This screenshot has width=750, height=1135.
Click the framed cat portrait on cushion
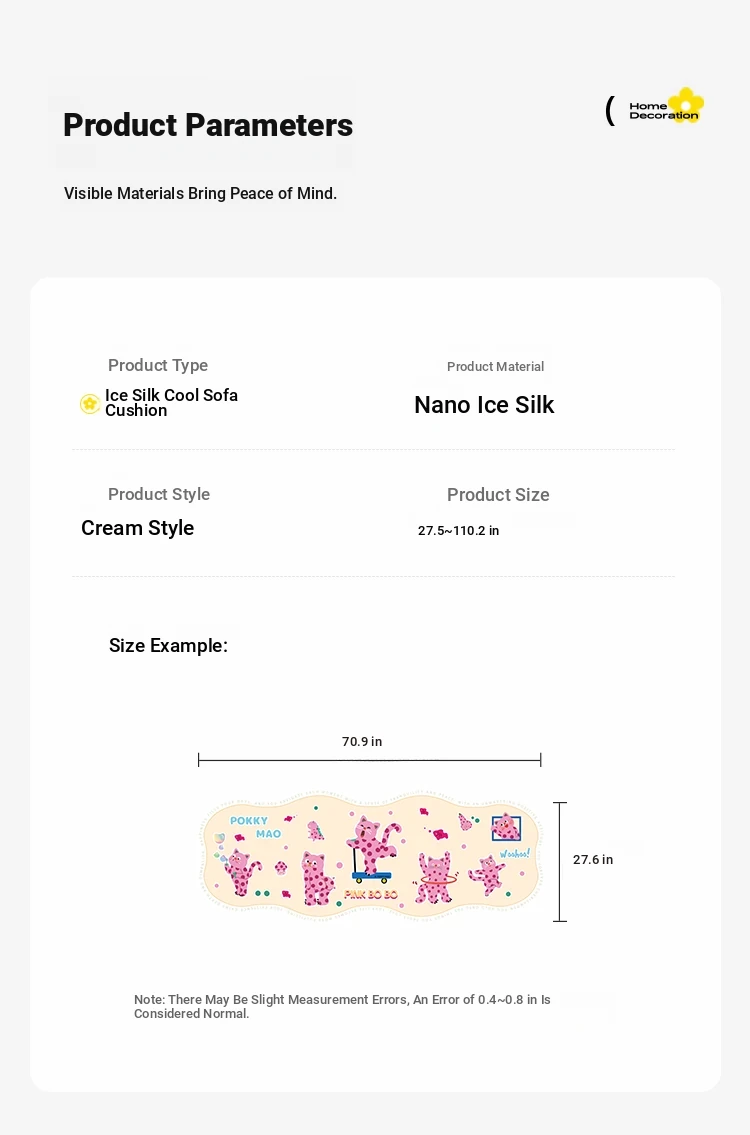click(x=506, y=827)
